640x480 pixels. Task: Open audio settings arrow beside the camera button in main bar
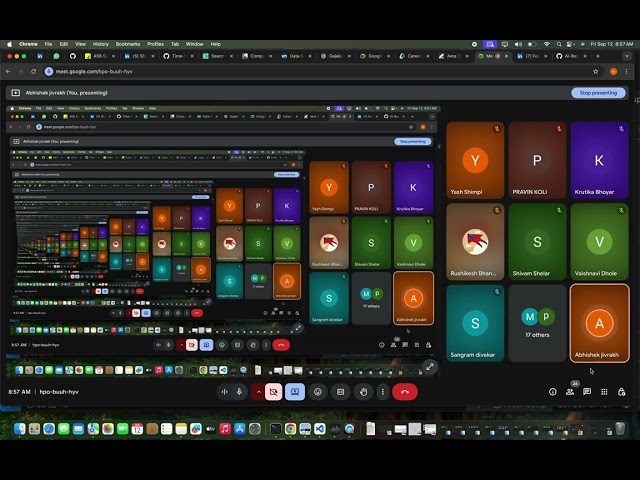coord(258,392)
